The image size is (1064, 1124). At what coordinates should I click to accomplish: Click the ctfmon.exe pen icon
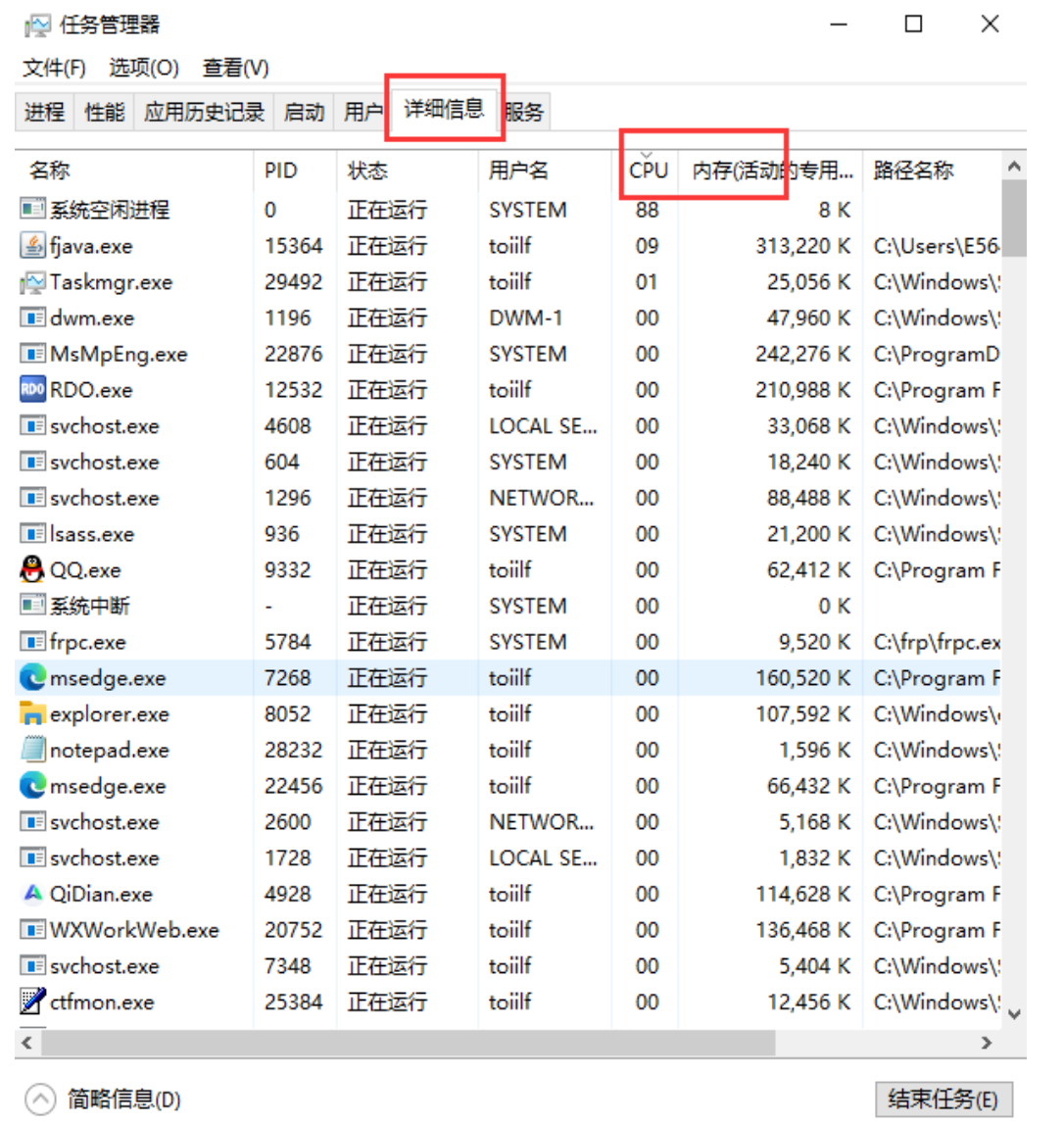click(x=33, y=1002)
